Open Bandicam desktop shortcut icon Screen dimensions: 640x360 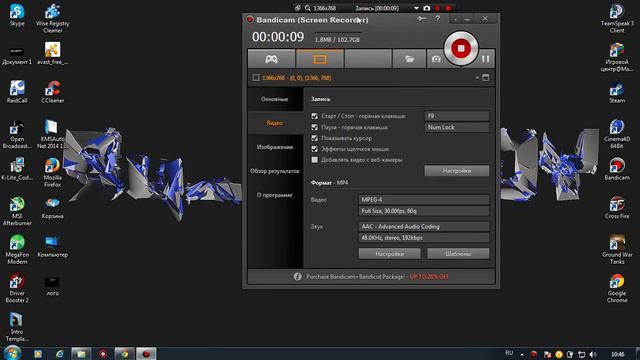pyautogui.click(x=617, y=169)
